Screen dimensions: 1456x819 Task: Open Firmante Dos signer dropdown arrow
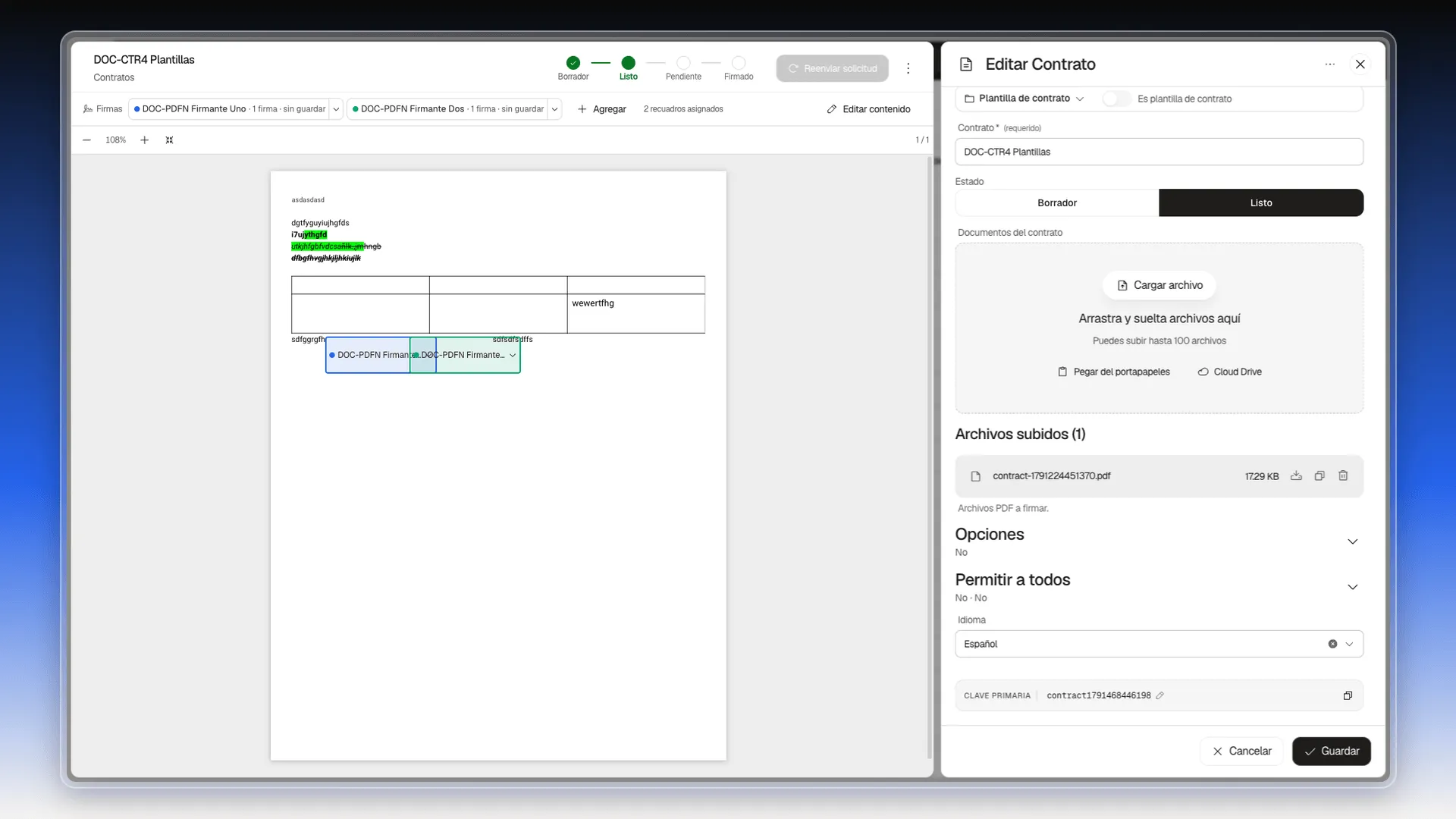[554, 109]
